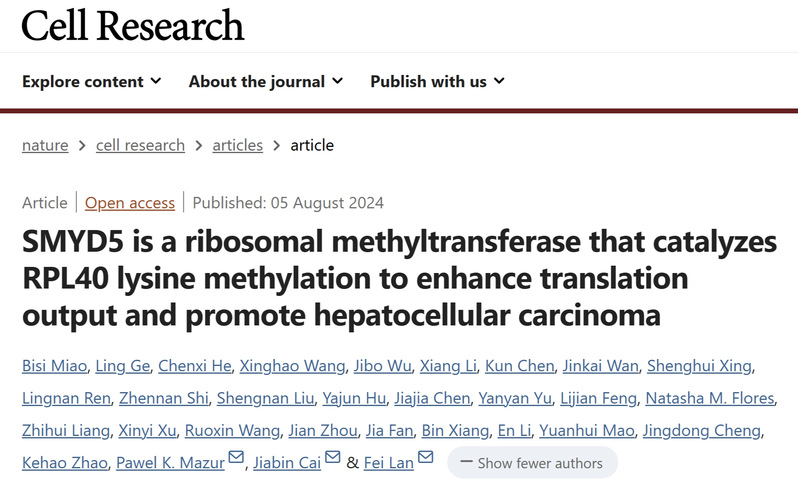Expand the Explore content dropdown
The height and width of the screenshot is (483, 798).
pos(92,81)
